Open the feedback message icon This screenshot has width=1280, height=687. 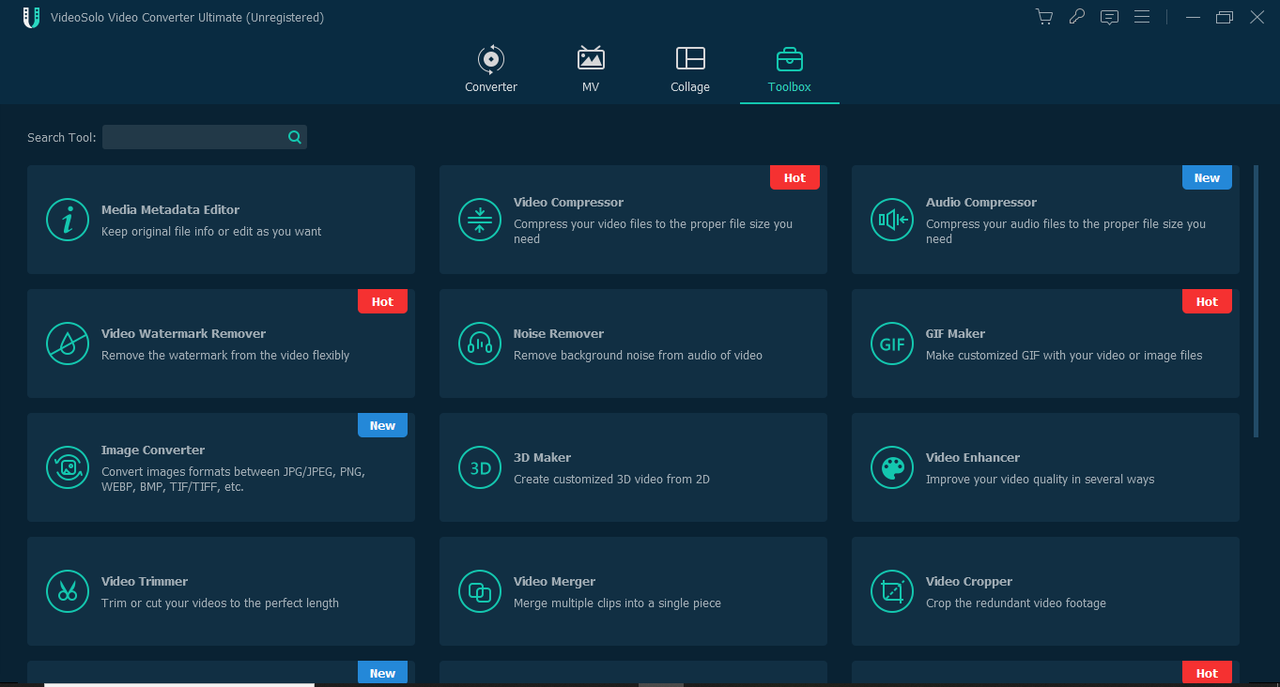tap(1109, 17)
